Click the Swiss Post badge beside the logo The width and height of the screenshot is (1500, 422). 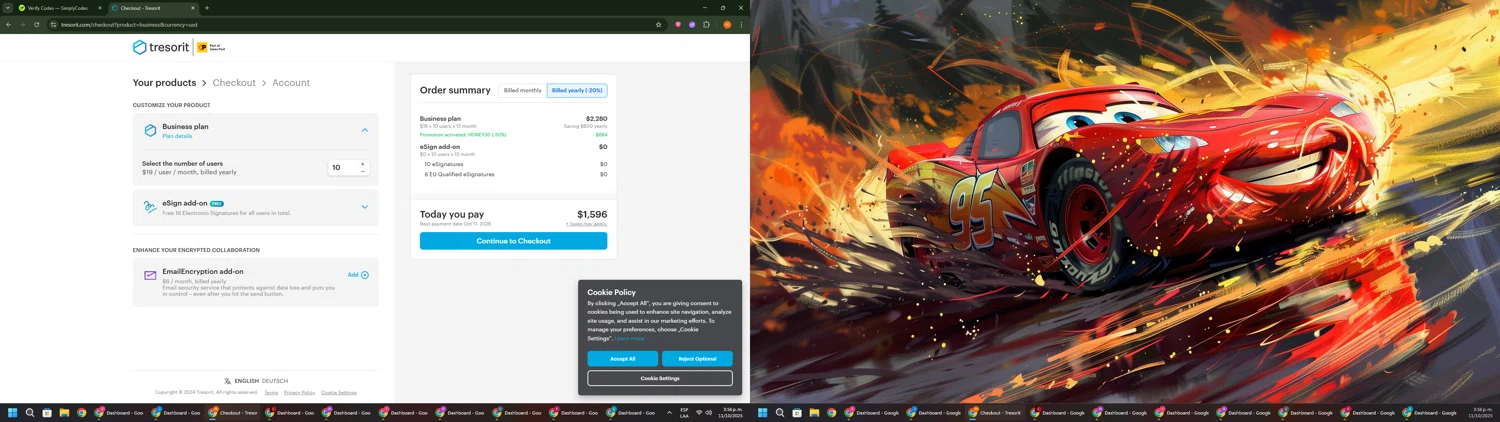[211, 47]
